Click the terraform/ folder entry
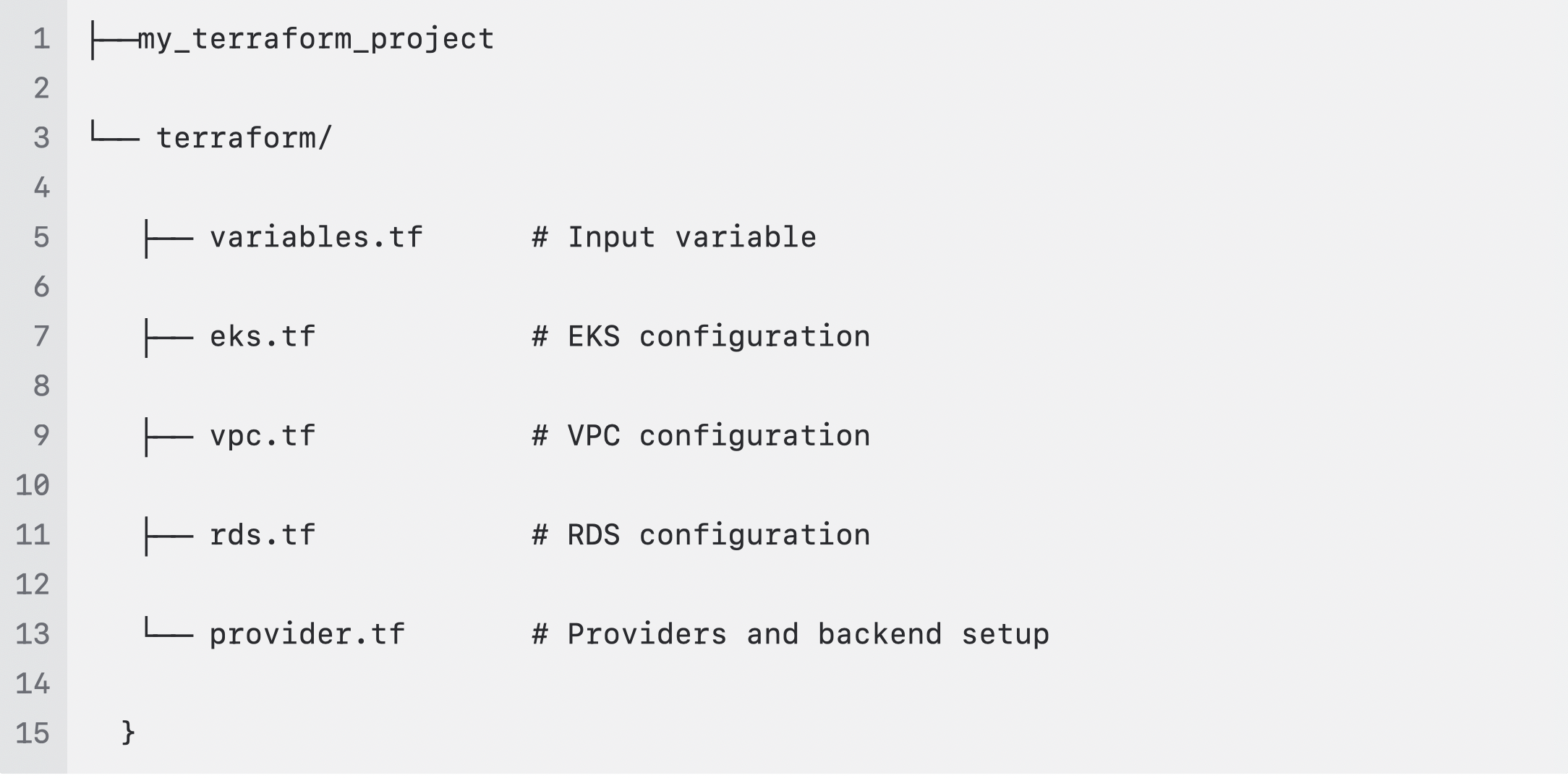Screen dimensions: 1568x778 point(244,137)
